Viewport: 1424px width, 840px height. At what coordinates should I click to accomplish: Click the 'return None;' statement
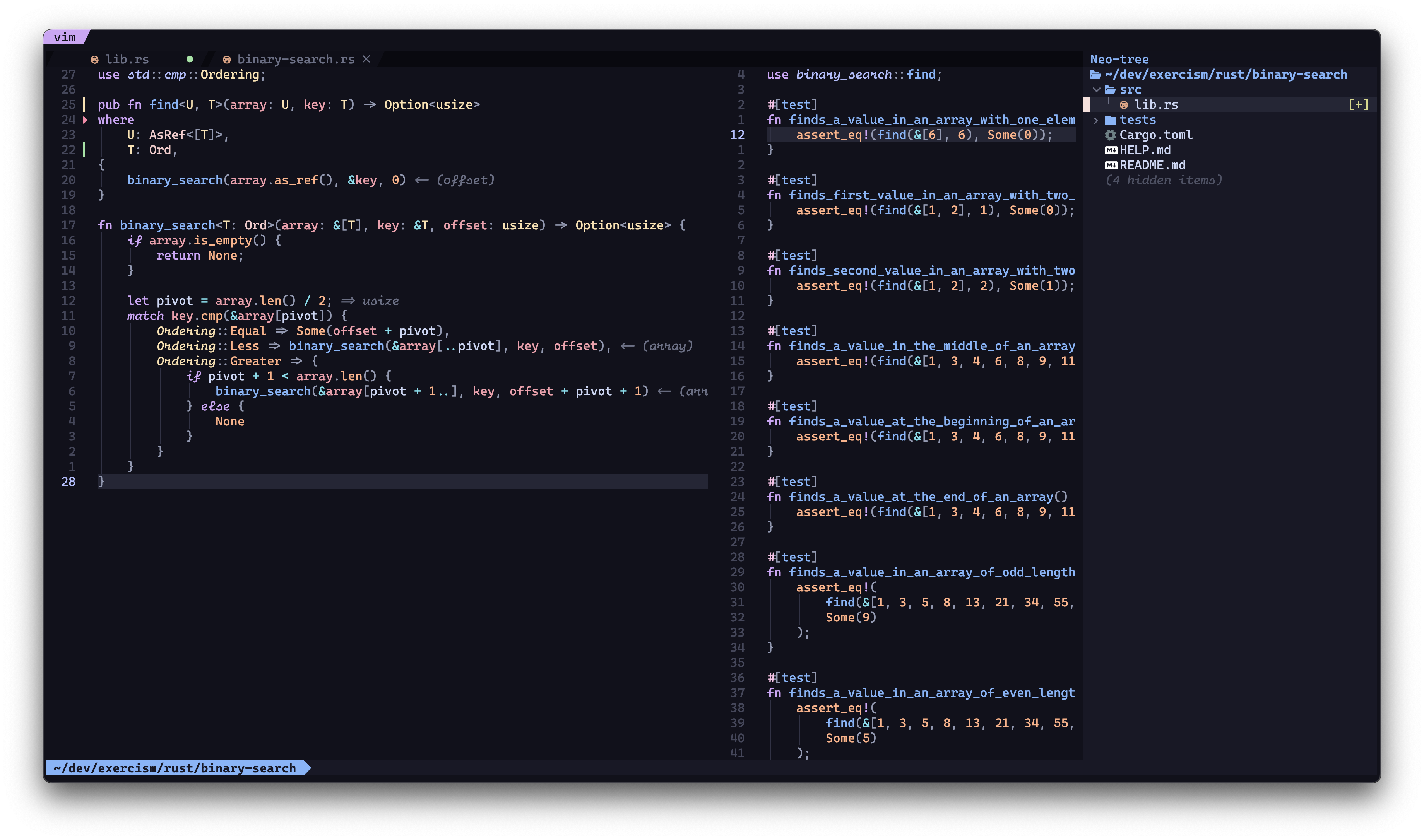click(x=200, y=255)
